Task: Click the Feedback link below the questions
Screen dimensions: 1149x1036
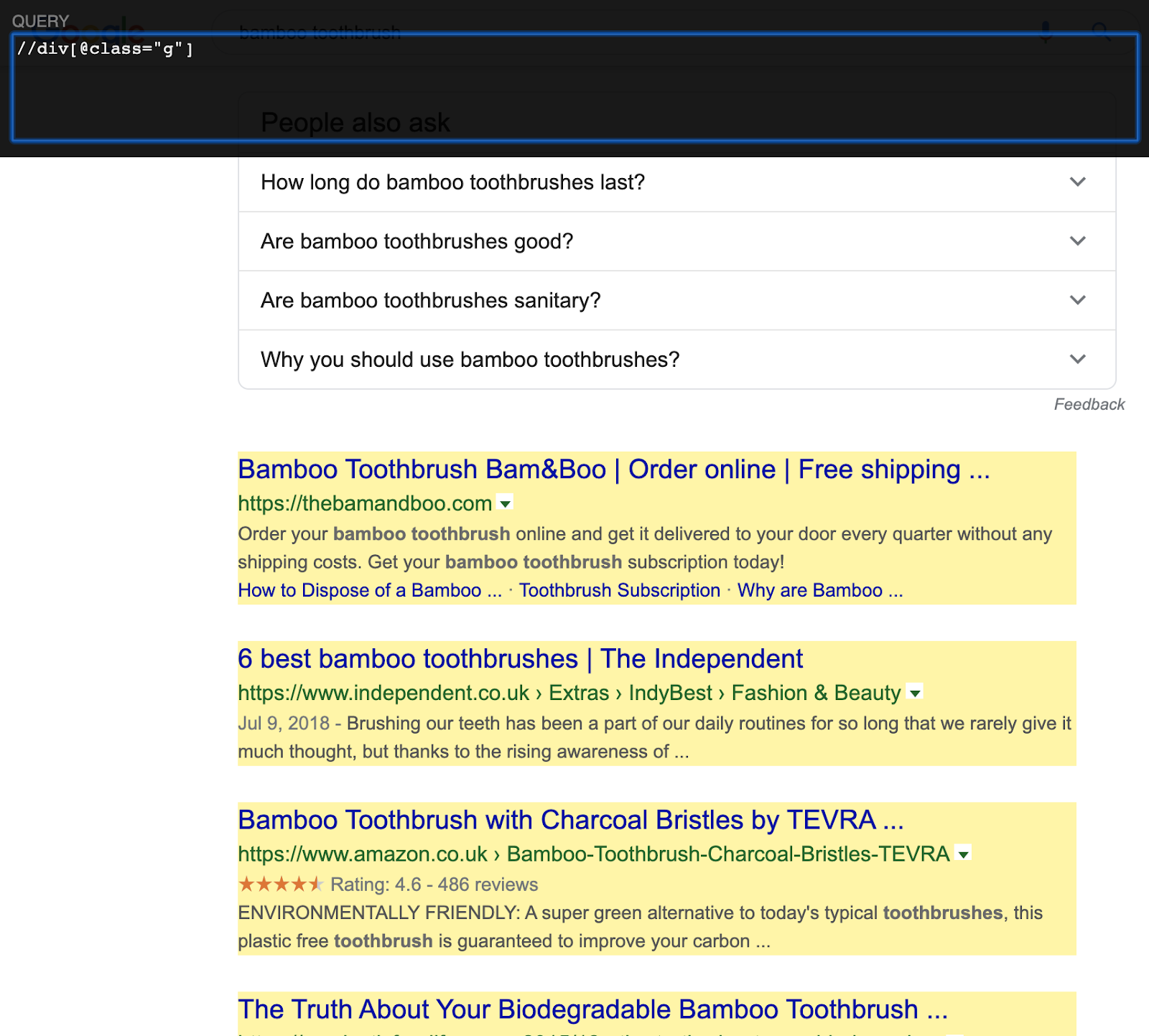Action: click(1089, 404)
